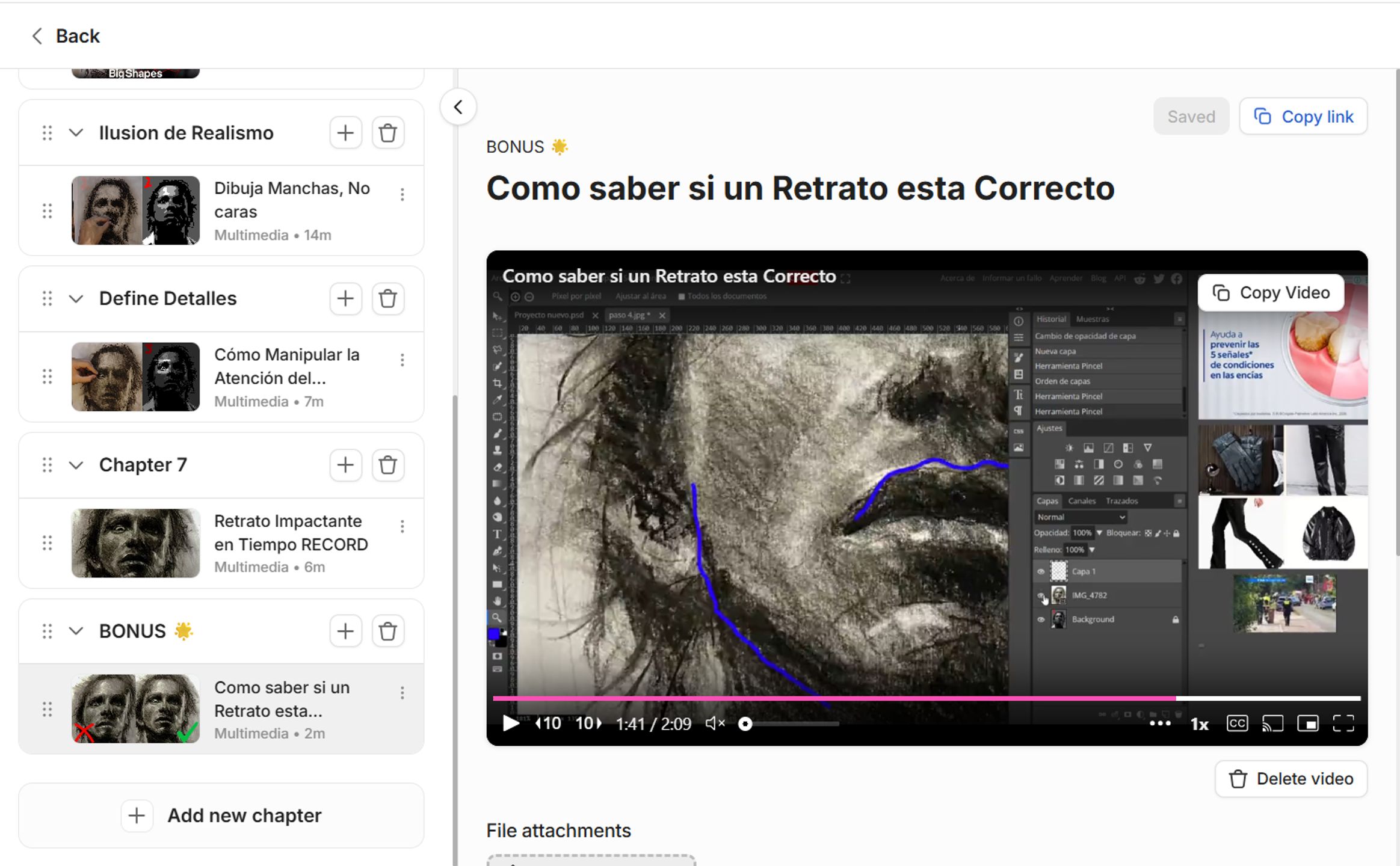Click the main content vertical scrollbar

tap(1397, 313)
